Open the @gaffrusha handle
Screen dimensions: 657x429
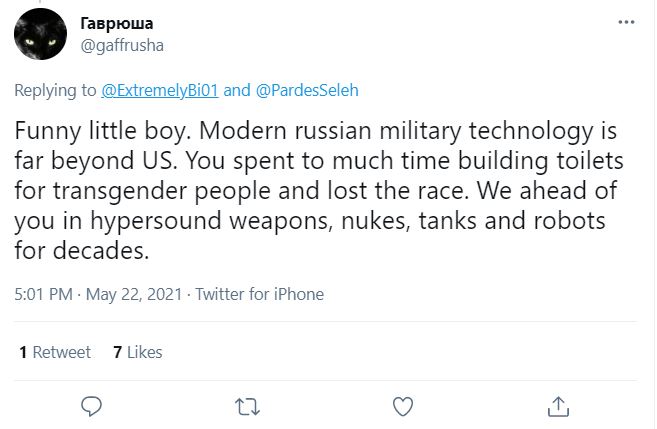(122, 46)
